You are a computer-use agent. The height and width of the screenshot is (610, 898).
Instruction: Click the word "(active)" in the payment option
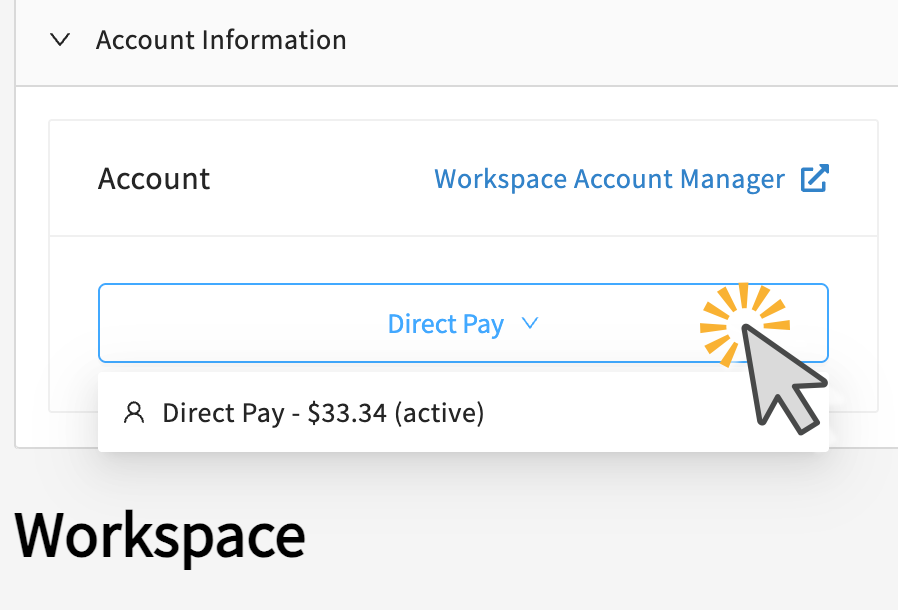pos(439,413)
